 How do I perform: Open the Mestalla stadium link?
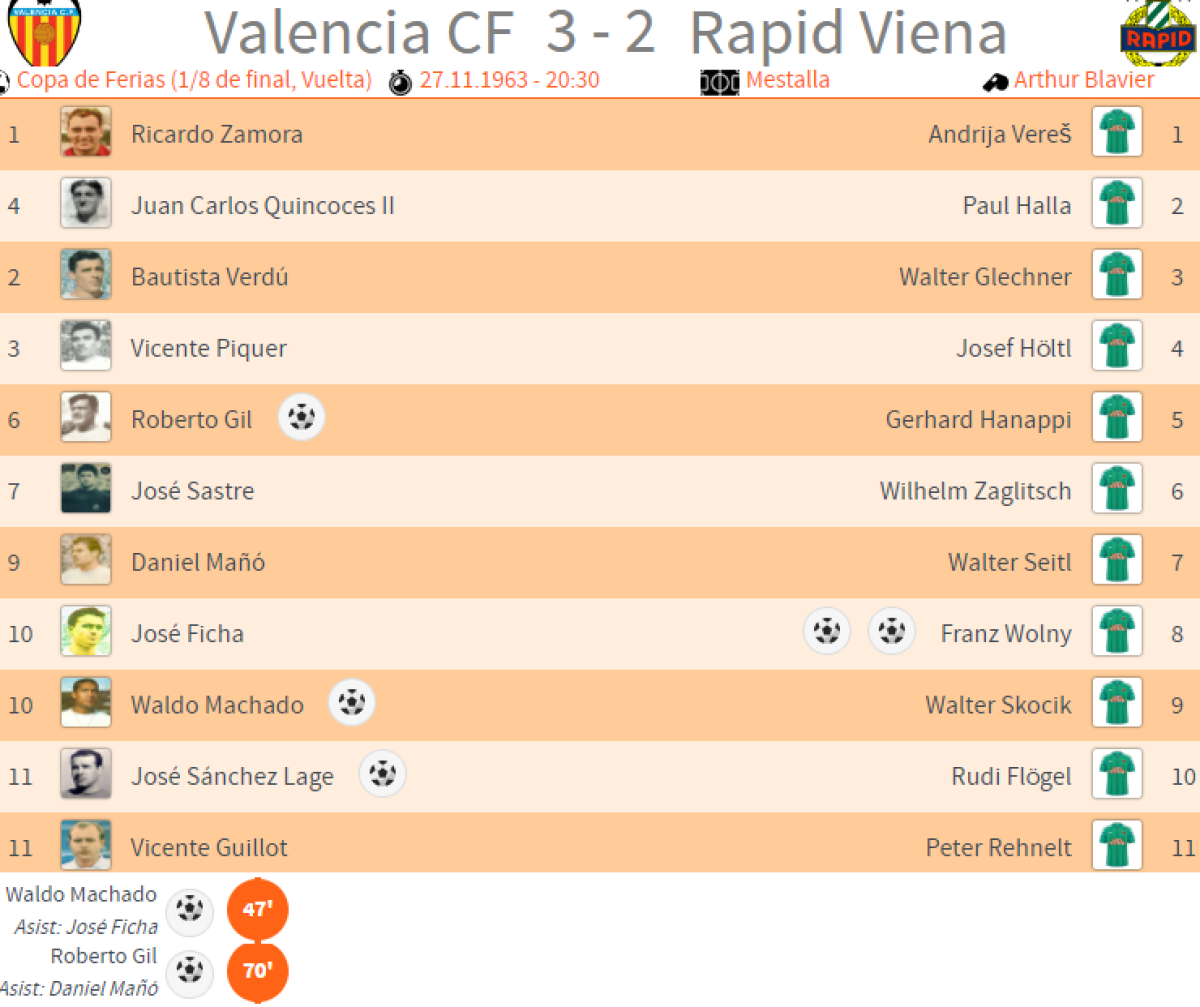[787, 80]
